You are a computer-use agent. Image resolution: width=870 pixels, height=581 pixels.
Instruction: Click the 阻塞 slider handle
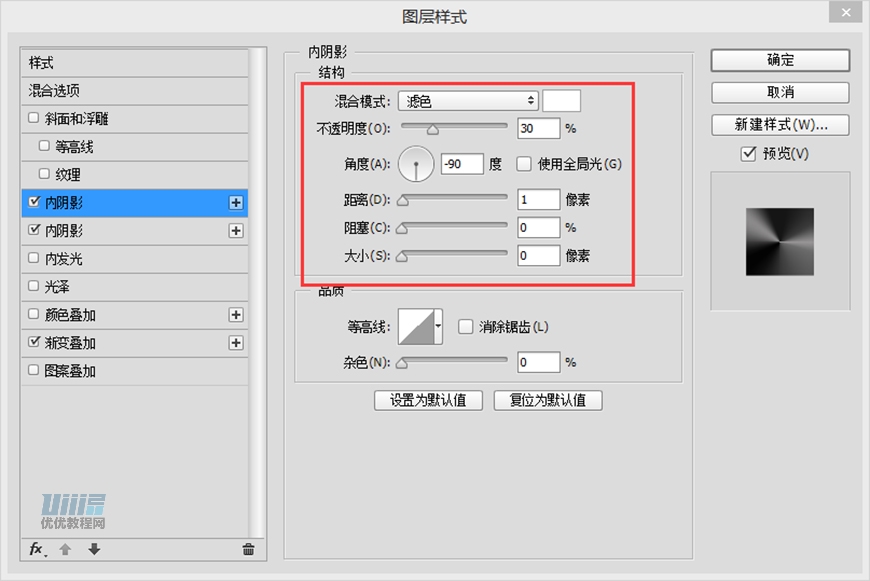coord(402,229)
